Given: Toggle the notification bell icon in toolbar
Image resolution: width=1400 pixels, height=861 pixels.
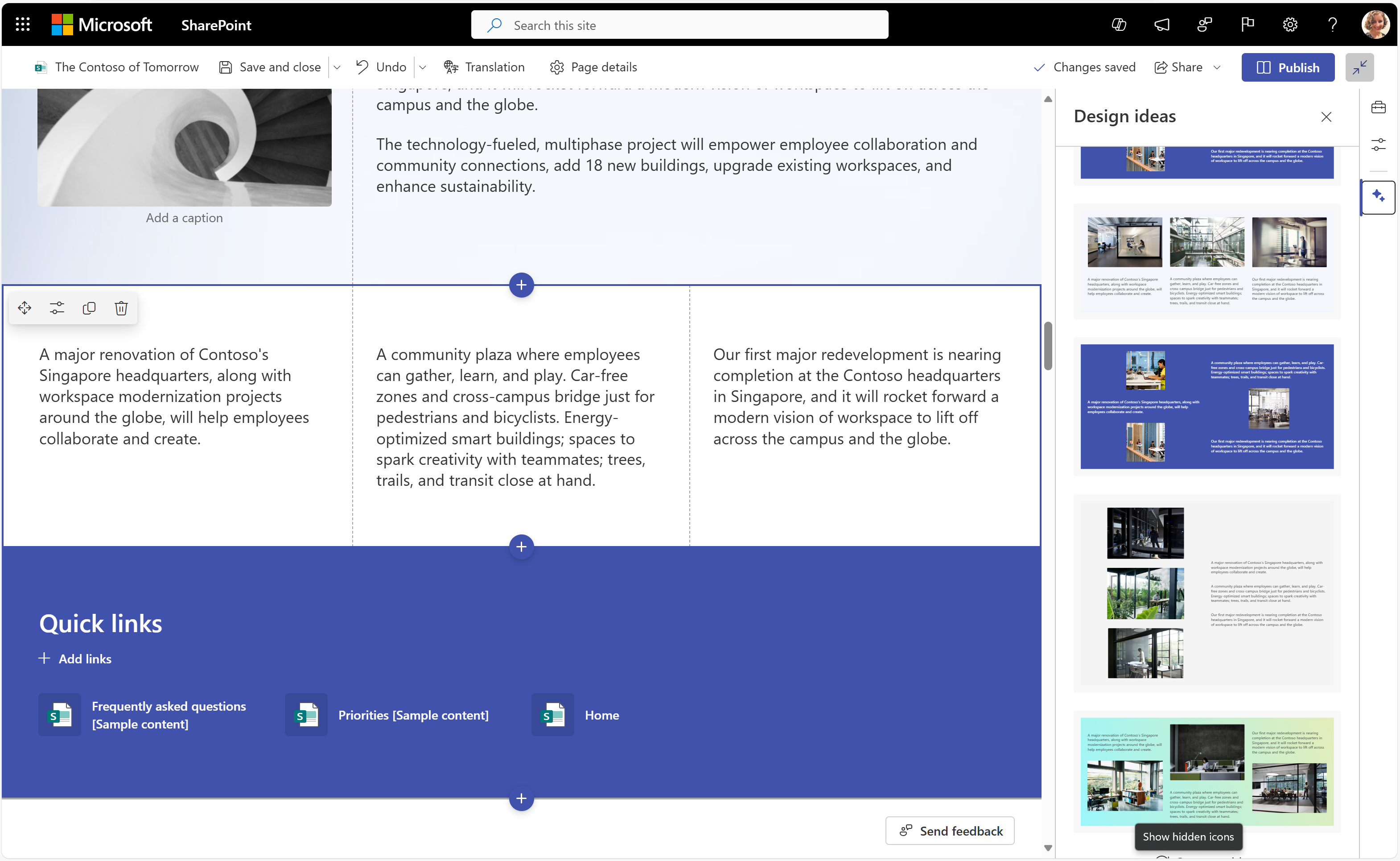Looking at the screenshot, I should pyautogui.click(x=1162, y=24).
